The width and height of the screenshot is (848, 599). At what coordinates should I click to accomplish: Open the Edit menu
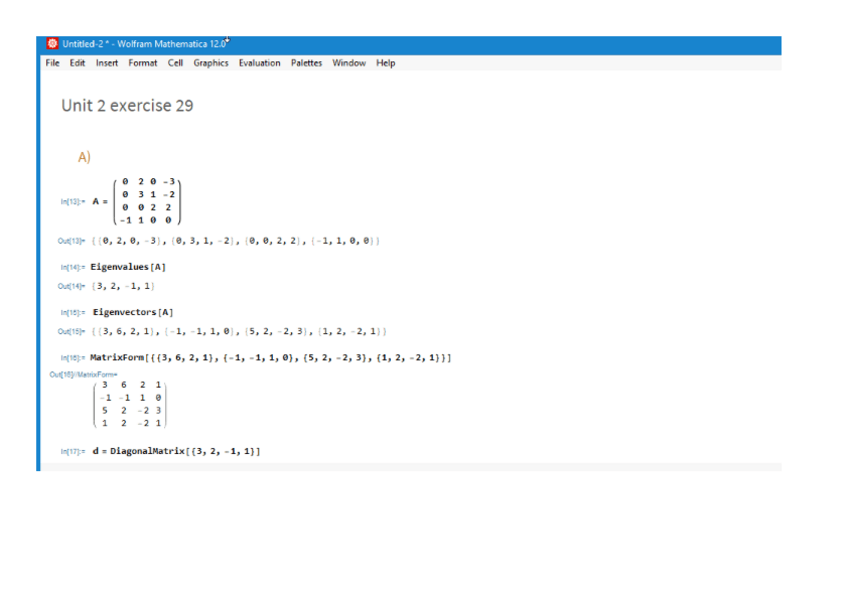pyautogui.click(x=77, y=63)
